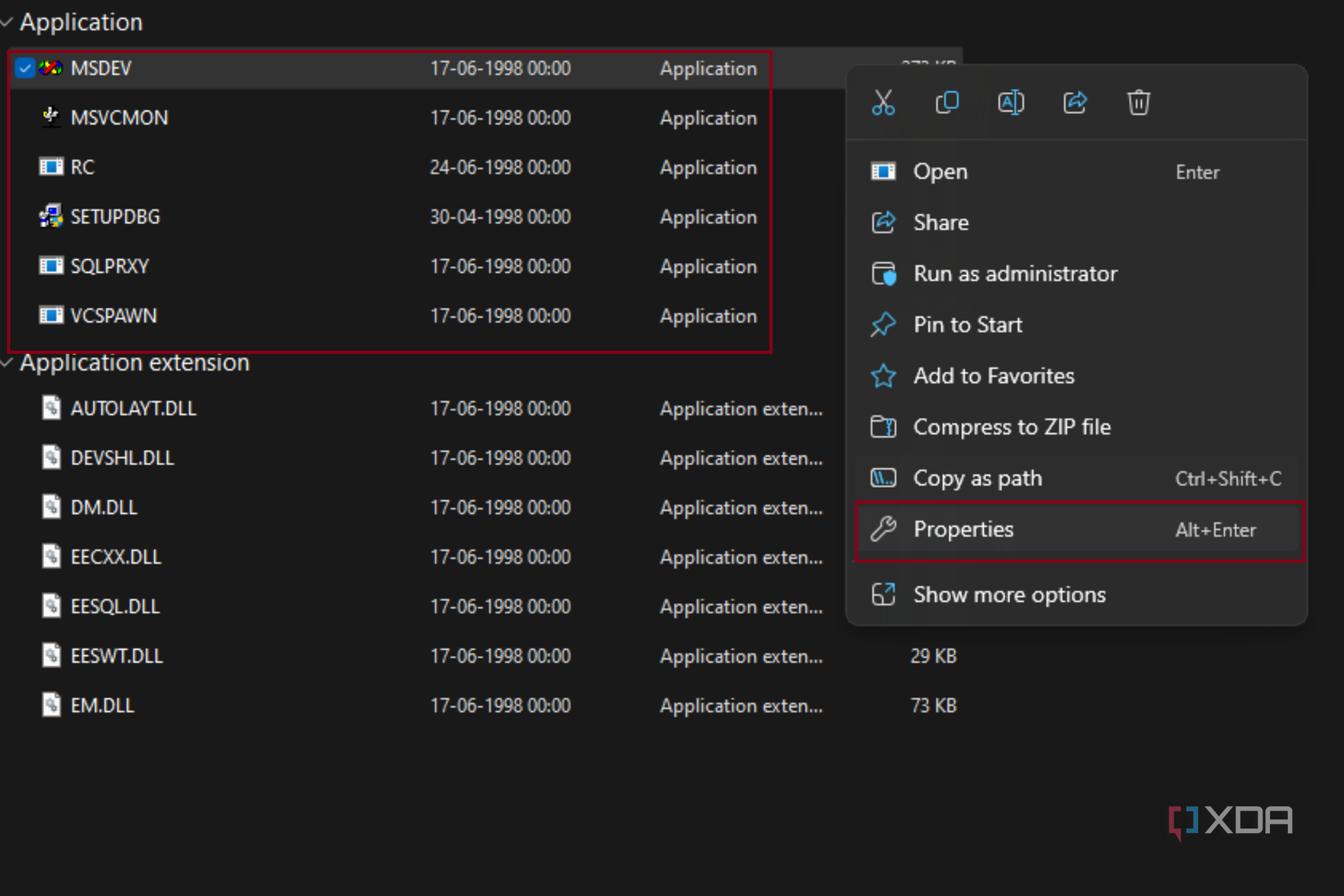1344x896 pixels.
Task: Choose Share from the context menu
Action: pyautogui.click(x=1077, y=222)
